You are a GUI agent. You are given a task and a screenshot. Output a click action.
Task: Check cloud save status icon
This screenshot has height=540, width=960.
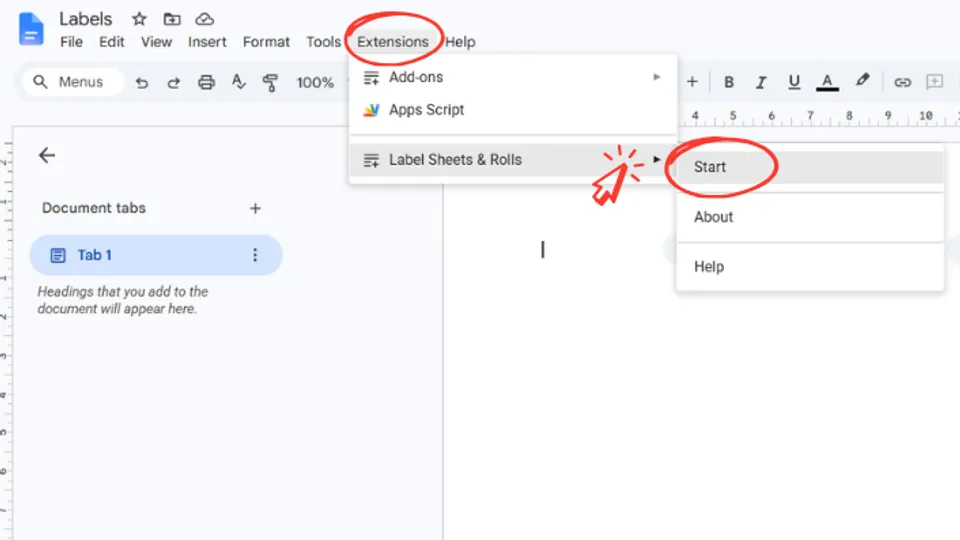click(x=204, y=20)
